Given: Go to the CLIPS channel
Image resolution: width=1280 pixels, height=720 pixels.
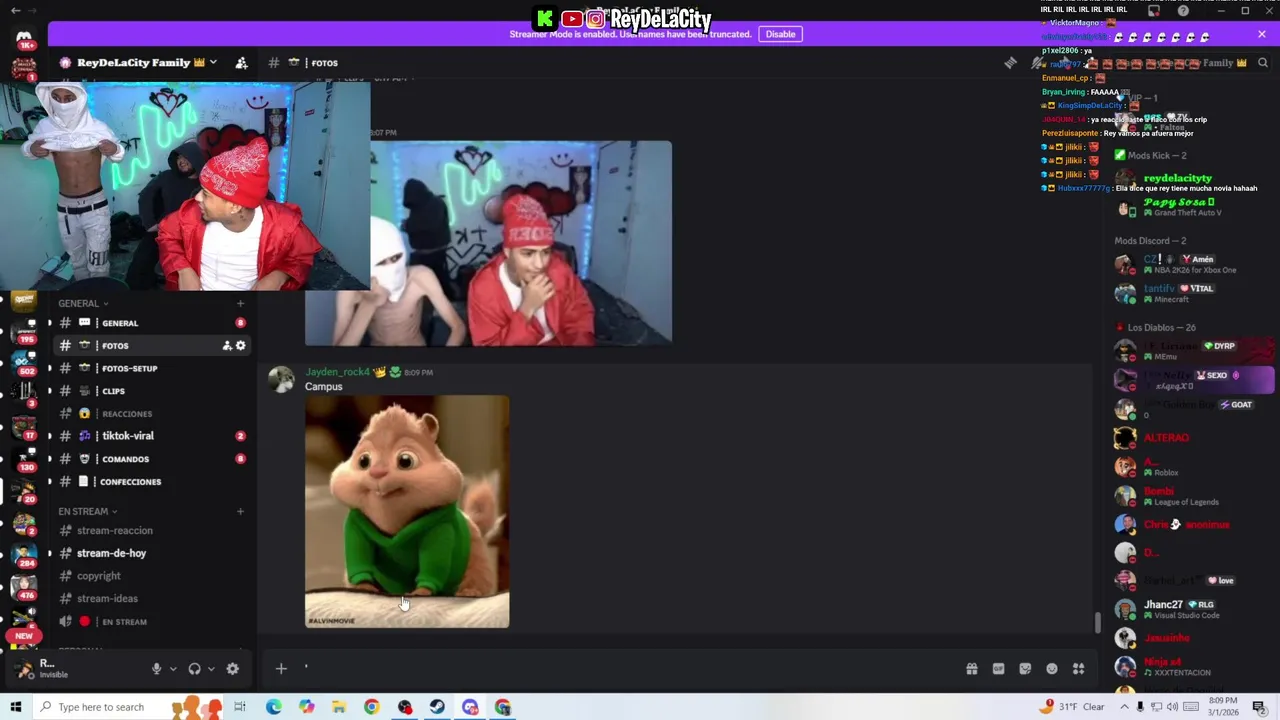Looking at the screenshot, I should (x=150, y=391).
